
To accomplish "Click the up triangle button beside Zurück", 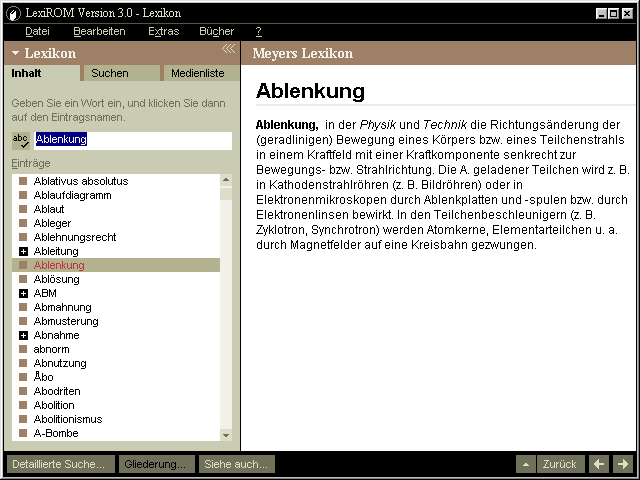I will 526,464.
